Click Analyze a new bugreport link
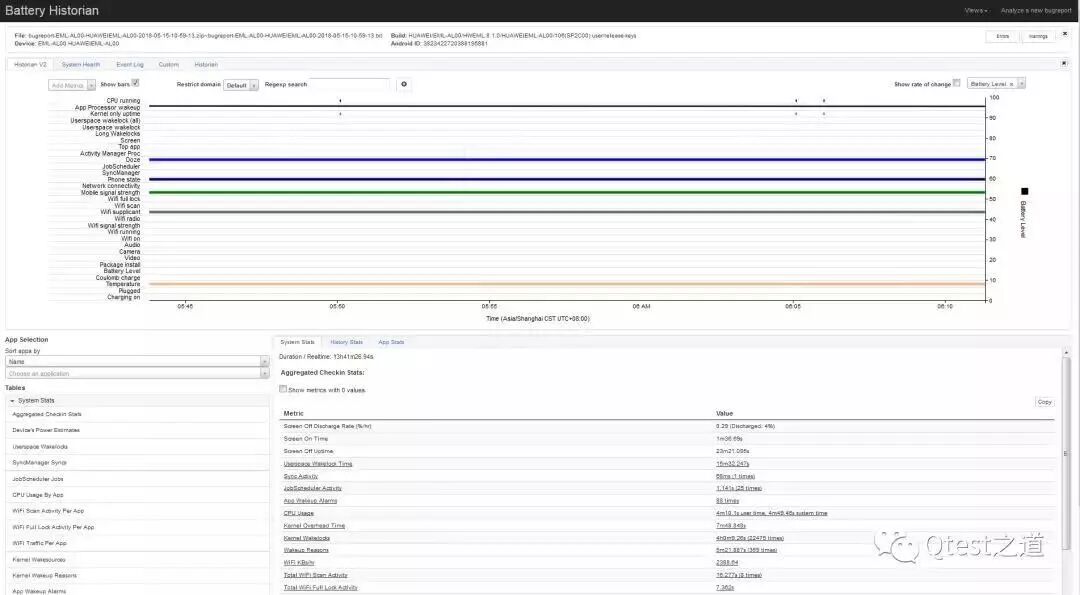The image size is (1080, 595). click(x=1036, y=10)
